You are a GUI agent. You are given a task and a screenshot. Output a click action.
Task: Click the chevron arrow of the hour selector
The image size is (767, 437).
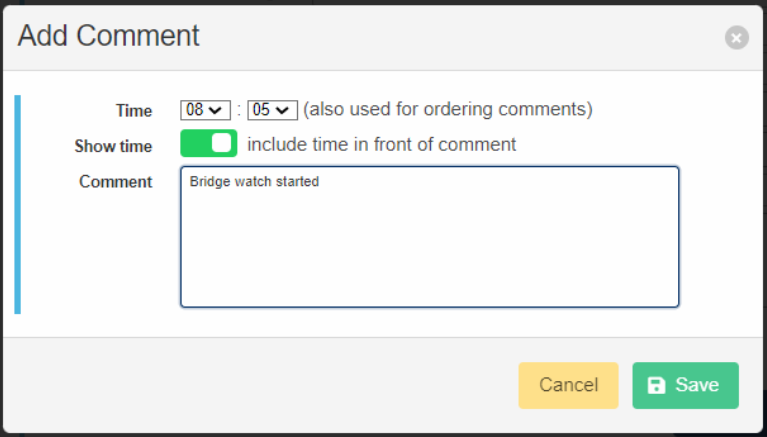click(215, 111)
